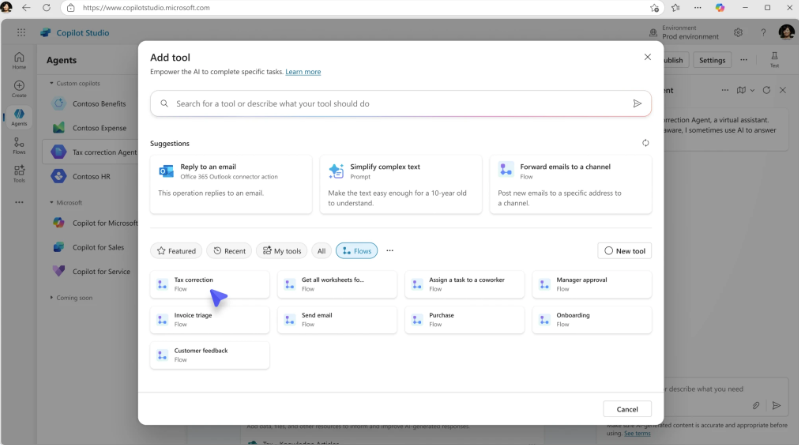Open the Copilot for Service agent
The width and height of the screenshot is (799, 445).
coord(91,271)
